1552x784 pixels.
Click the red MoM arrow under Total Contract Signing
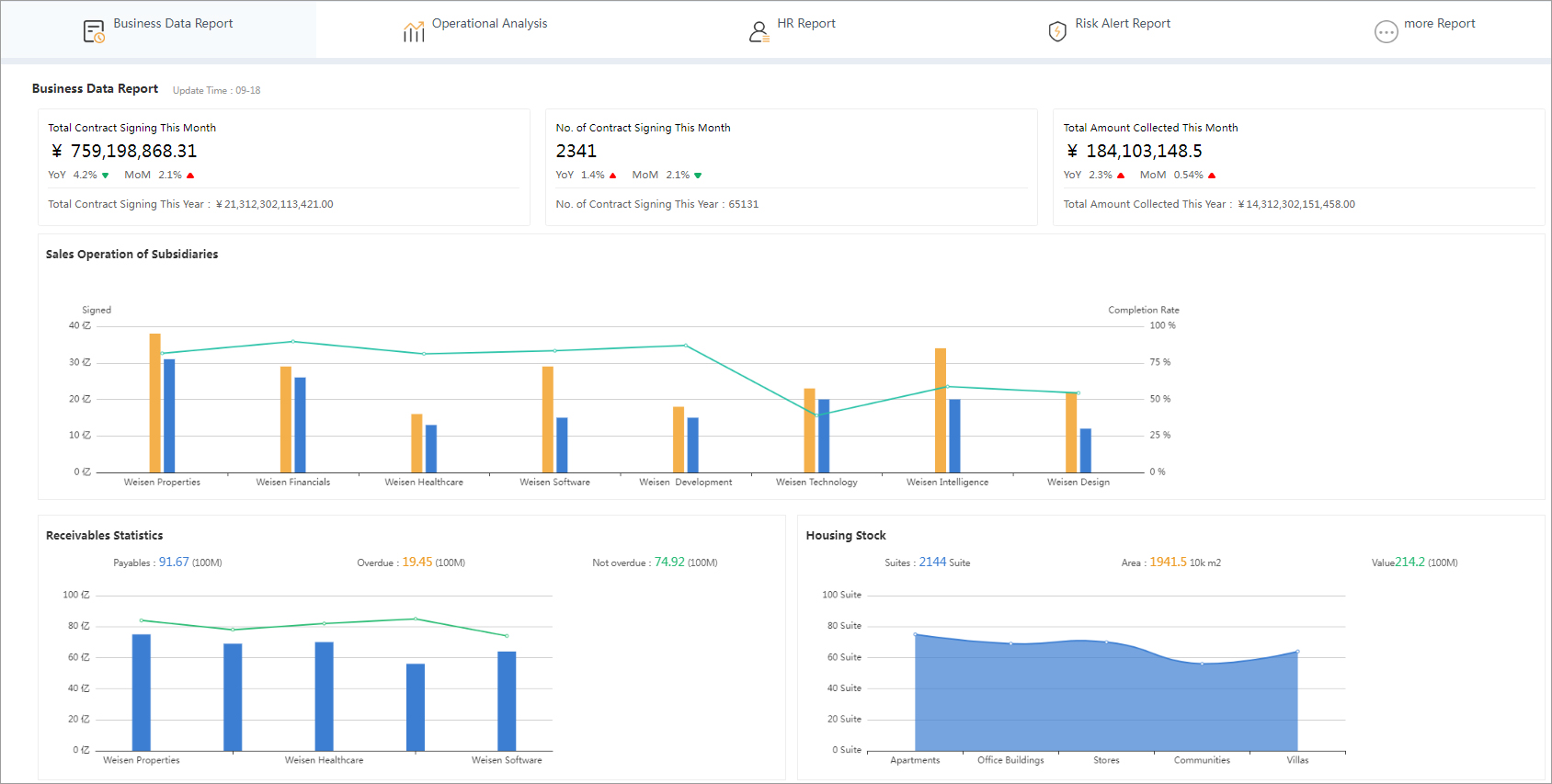tap(190, 175)
